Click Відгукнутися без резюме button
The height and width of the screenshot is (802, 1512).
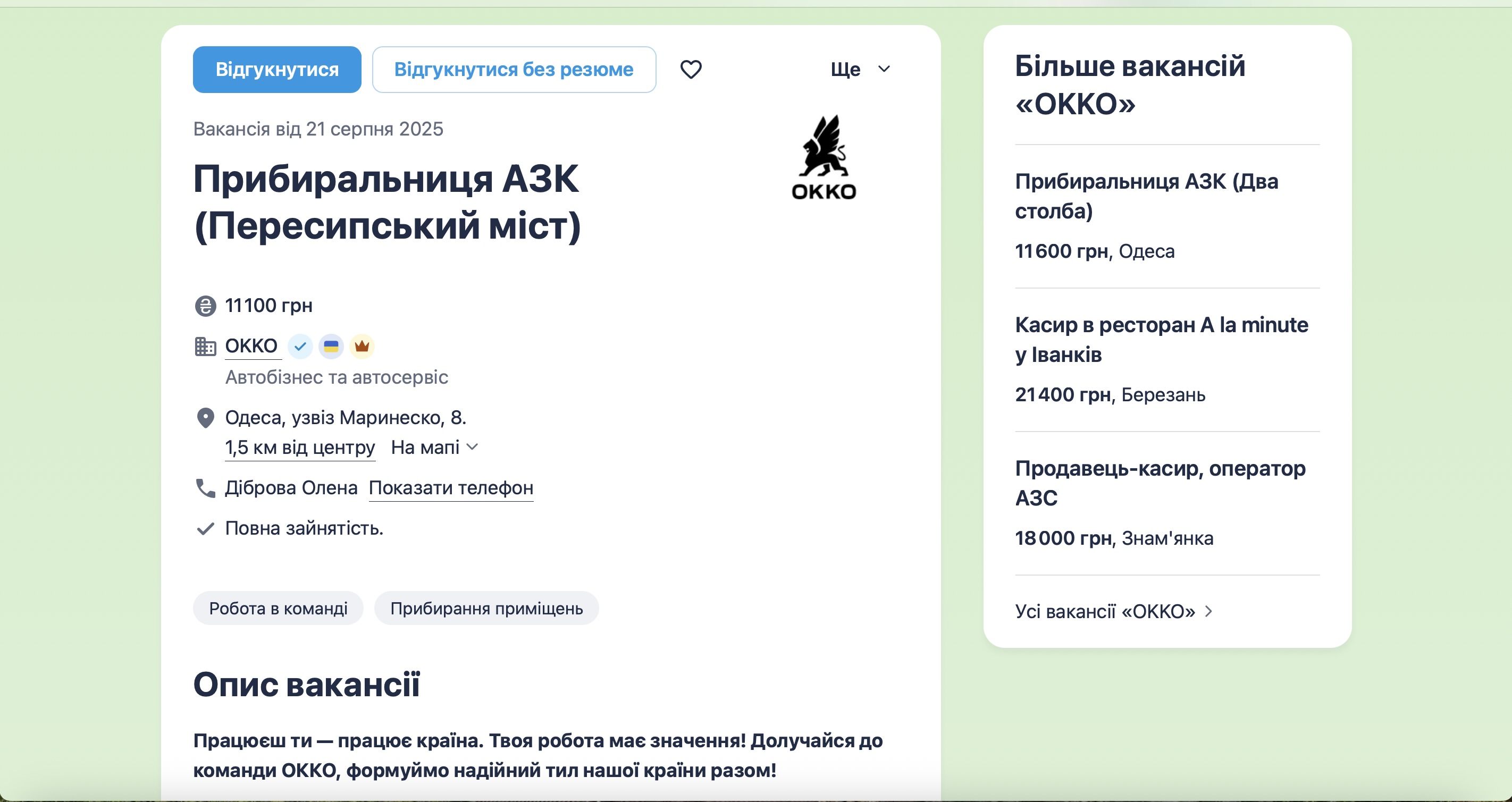(x=514, y=69)
